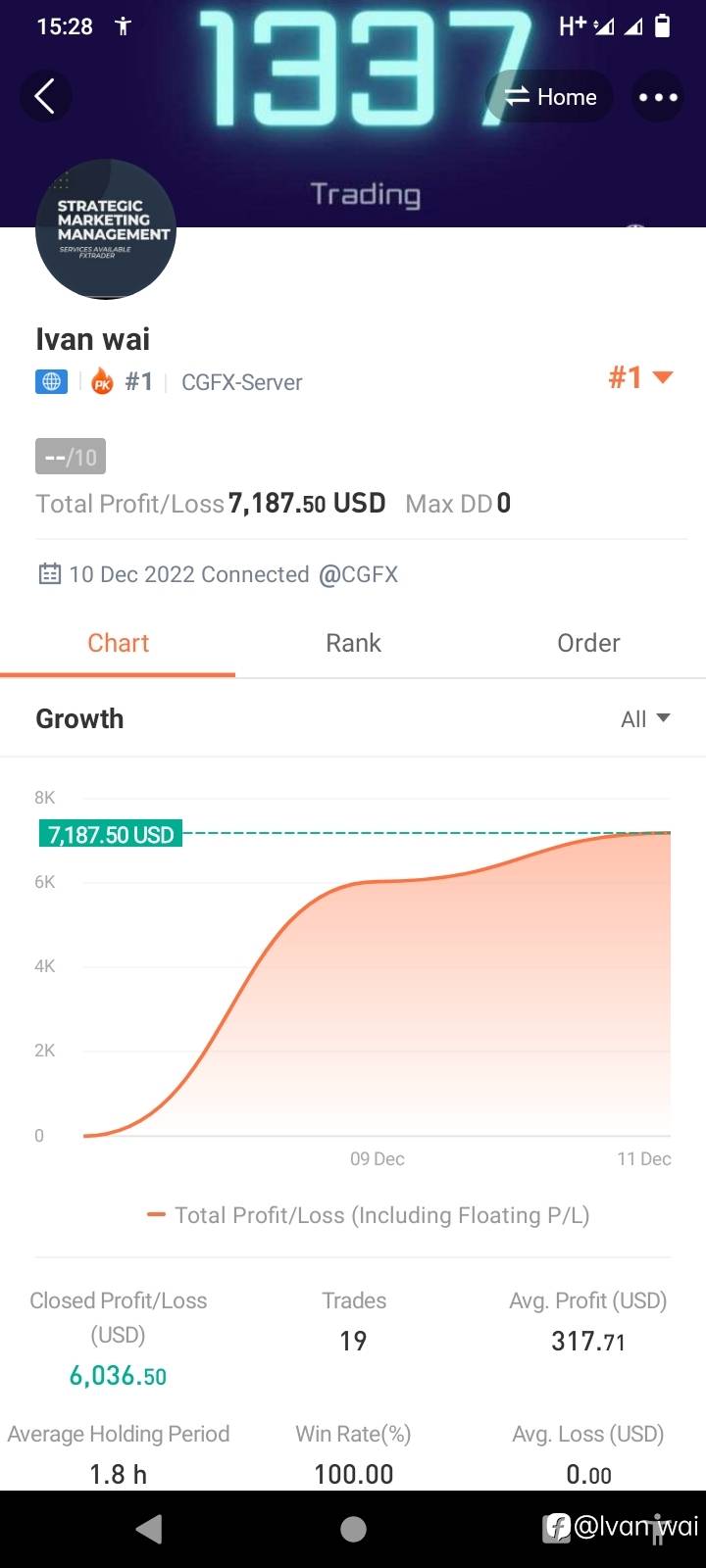Toggle the Total Profit/Loss chart legend
Image resolution: width=706 pixels, height=1568 pixels.
click(368, 1215)
